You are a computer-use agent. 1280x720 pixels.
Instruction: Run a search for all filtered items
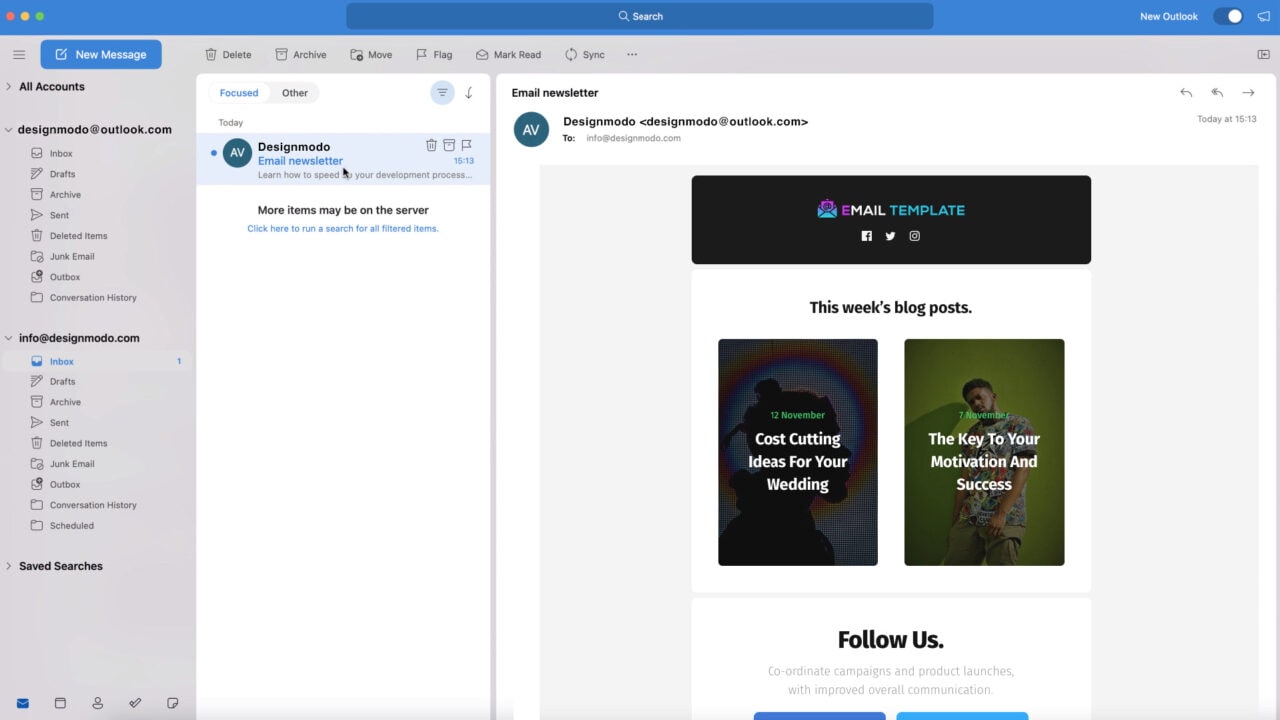pos(343,228)
